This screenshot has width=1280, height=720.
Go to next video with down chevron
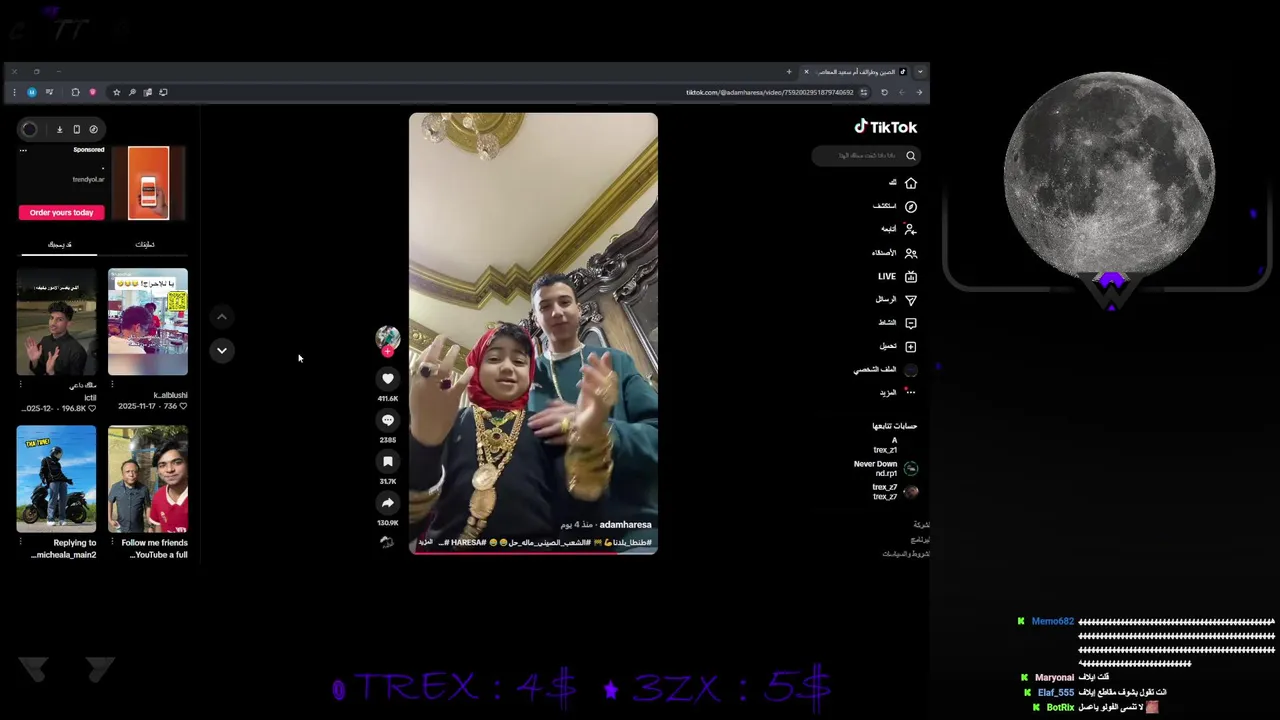[222, 350]
